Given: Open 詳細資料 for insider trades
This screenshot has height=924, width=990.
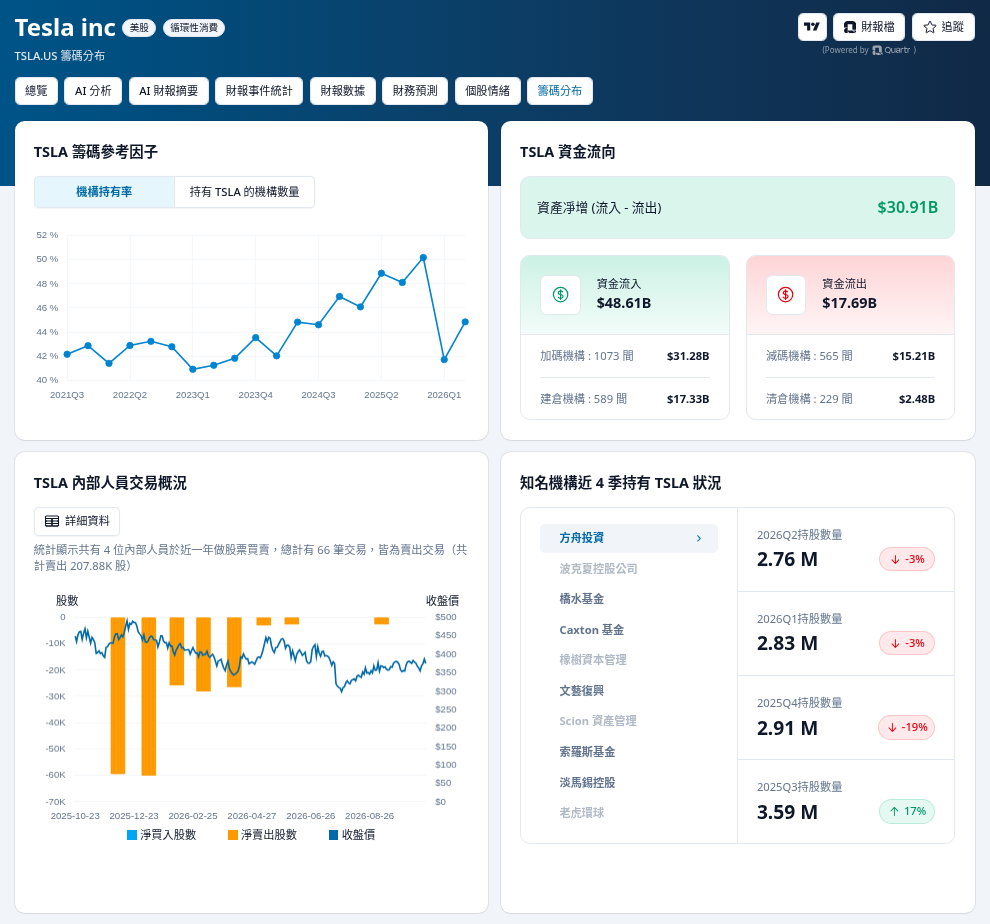Looking at the screenshot, I should click(76, 521).
